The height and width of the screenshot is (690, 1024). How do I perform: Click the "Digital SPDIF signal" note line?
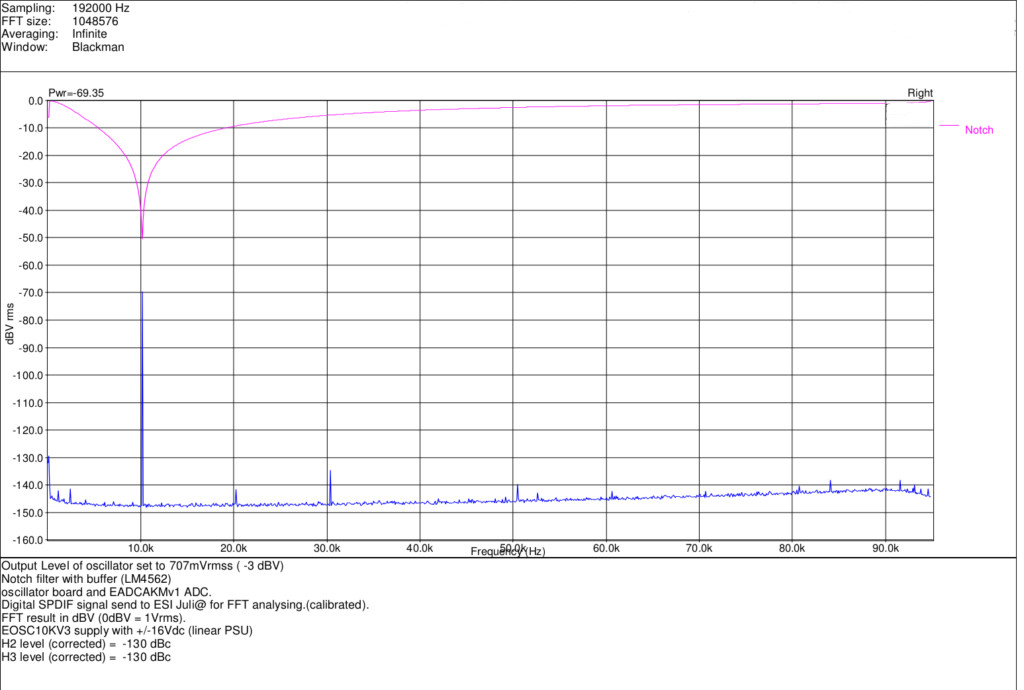click(x=185, y=605)
